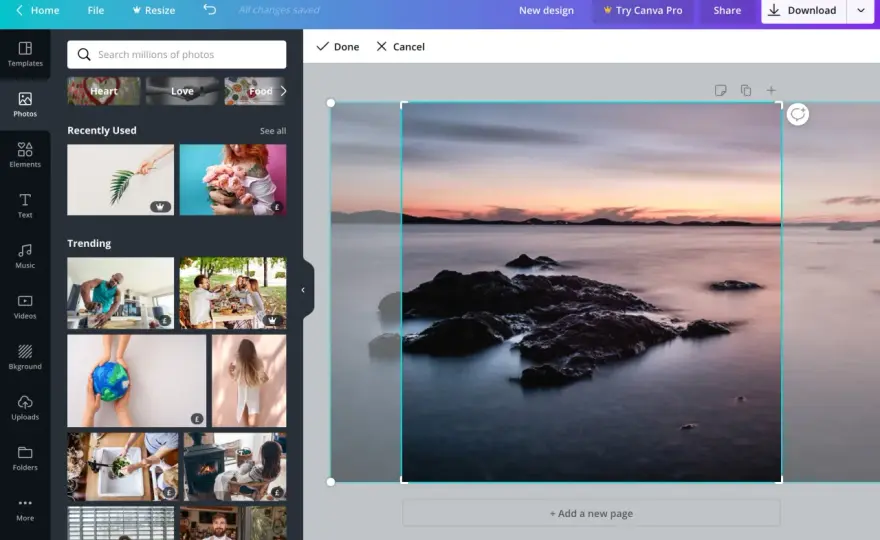Select the window blinds photo thumbnail
Viewport: 880px width, 540px height.
(x=121, y=523)
